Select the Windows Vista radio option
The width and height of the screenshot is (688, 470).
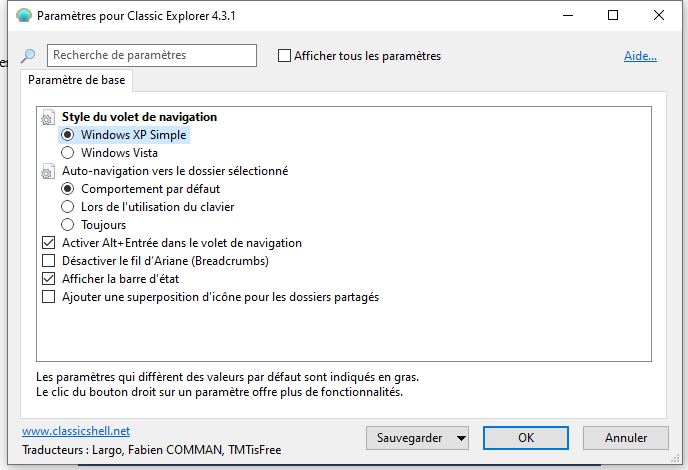67,153
